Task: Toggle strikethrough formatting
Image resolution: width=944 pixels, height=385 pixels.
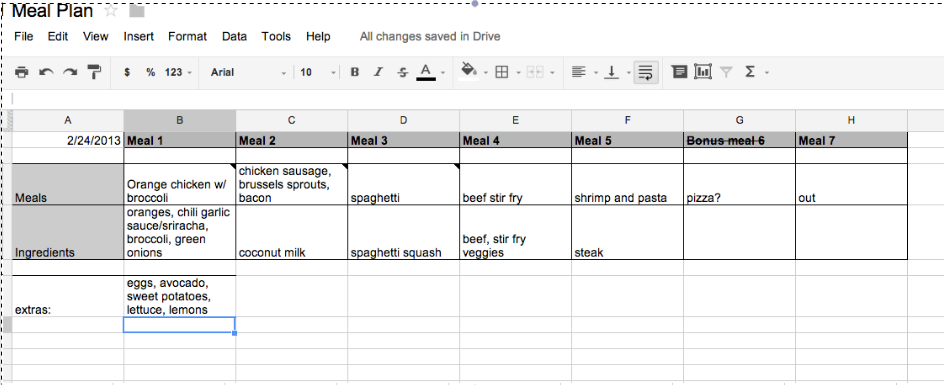Action: click(403, 72)
